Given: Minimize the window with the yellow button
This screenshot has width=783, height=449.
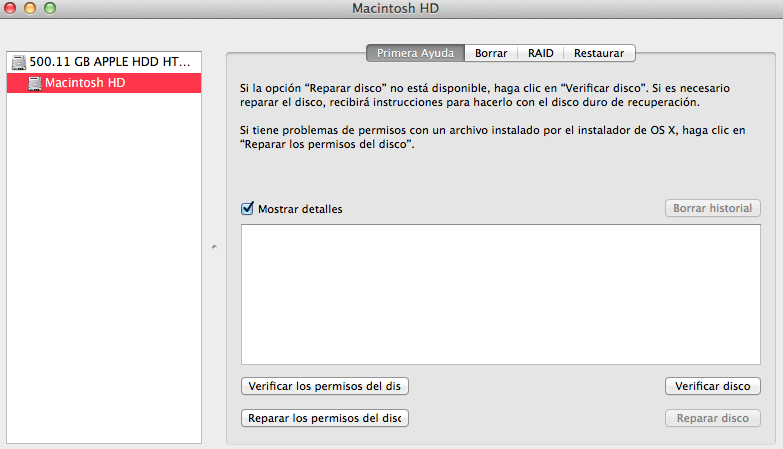Looking at the screenshot, I should 31,8.
